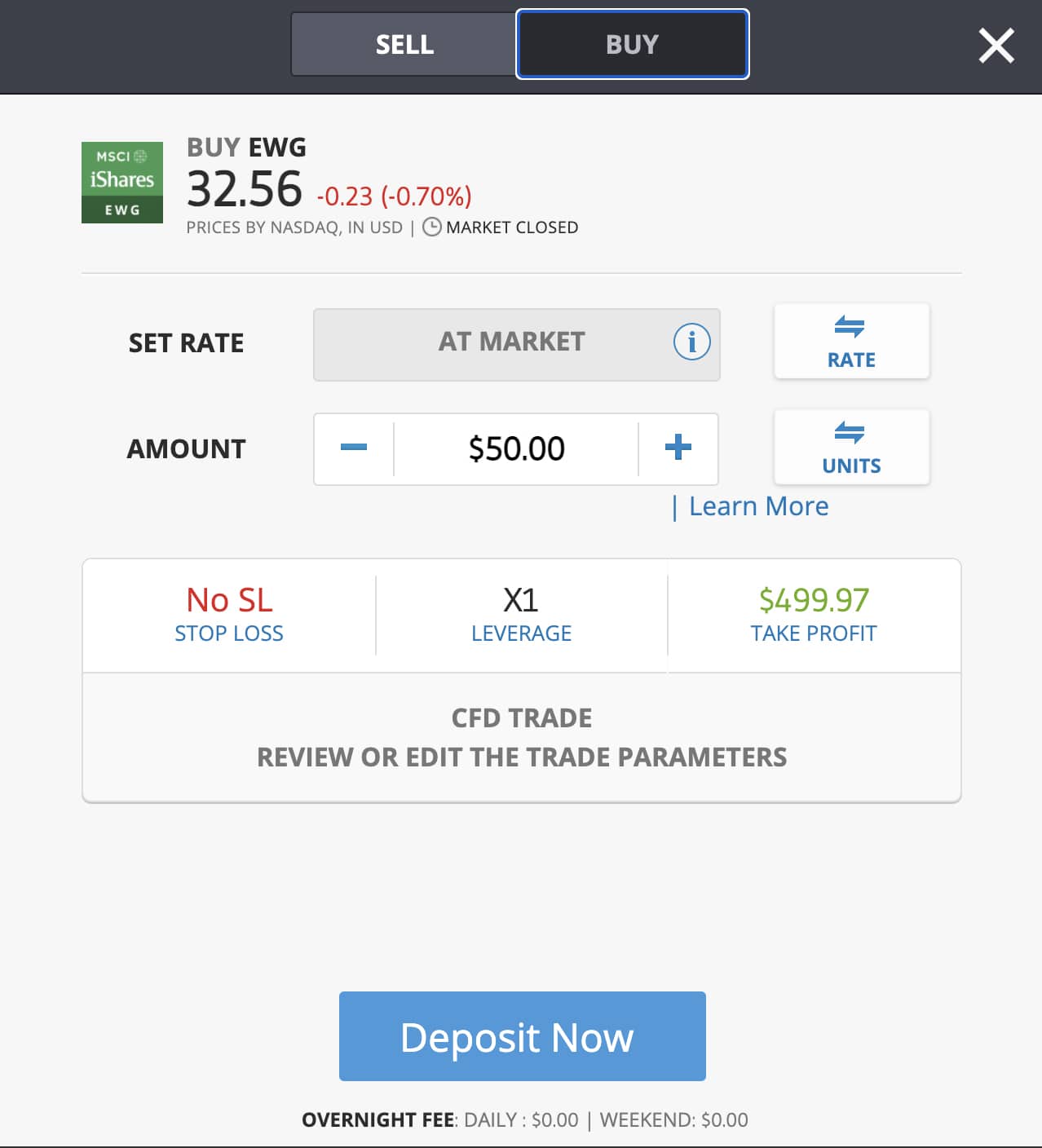1042x1148 pixels.
Task: Close the trade dialog with X
Action: click(x=996, y=46)
